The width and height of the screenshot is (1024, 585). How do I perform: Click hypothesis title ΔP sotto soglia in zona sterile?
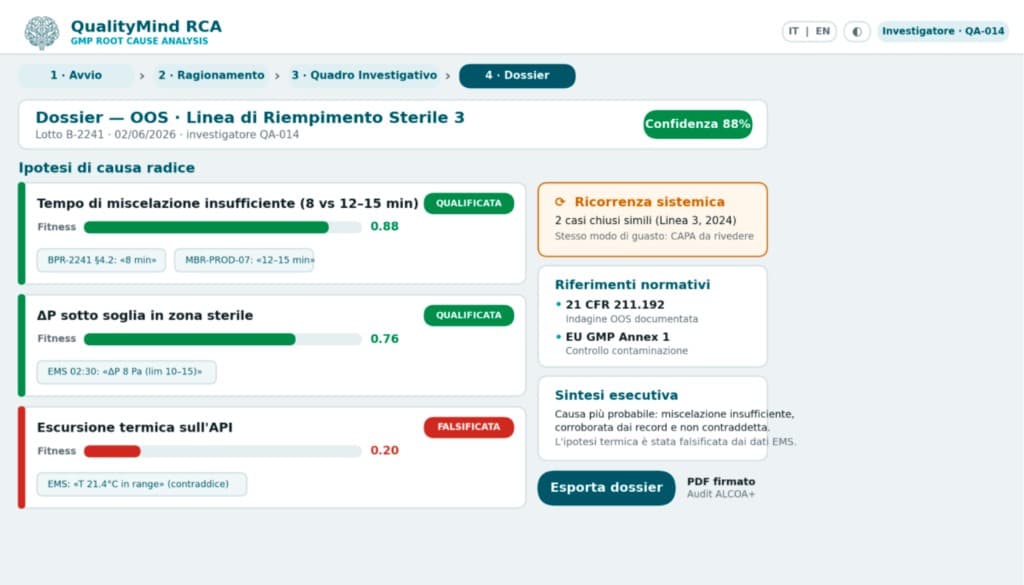point(145,315)
